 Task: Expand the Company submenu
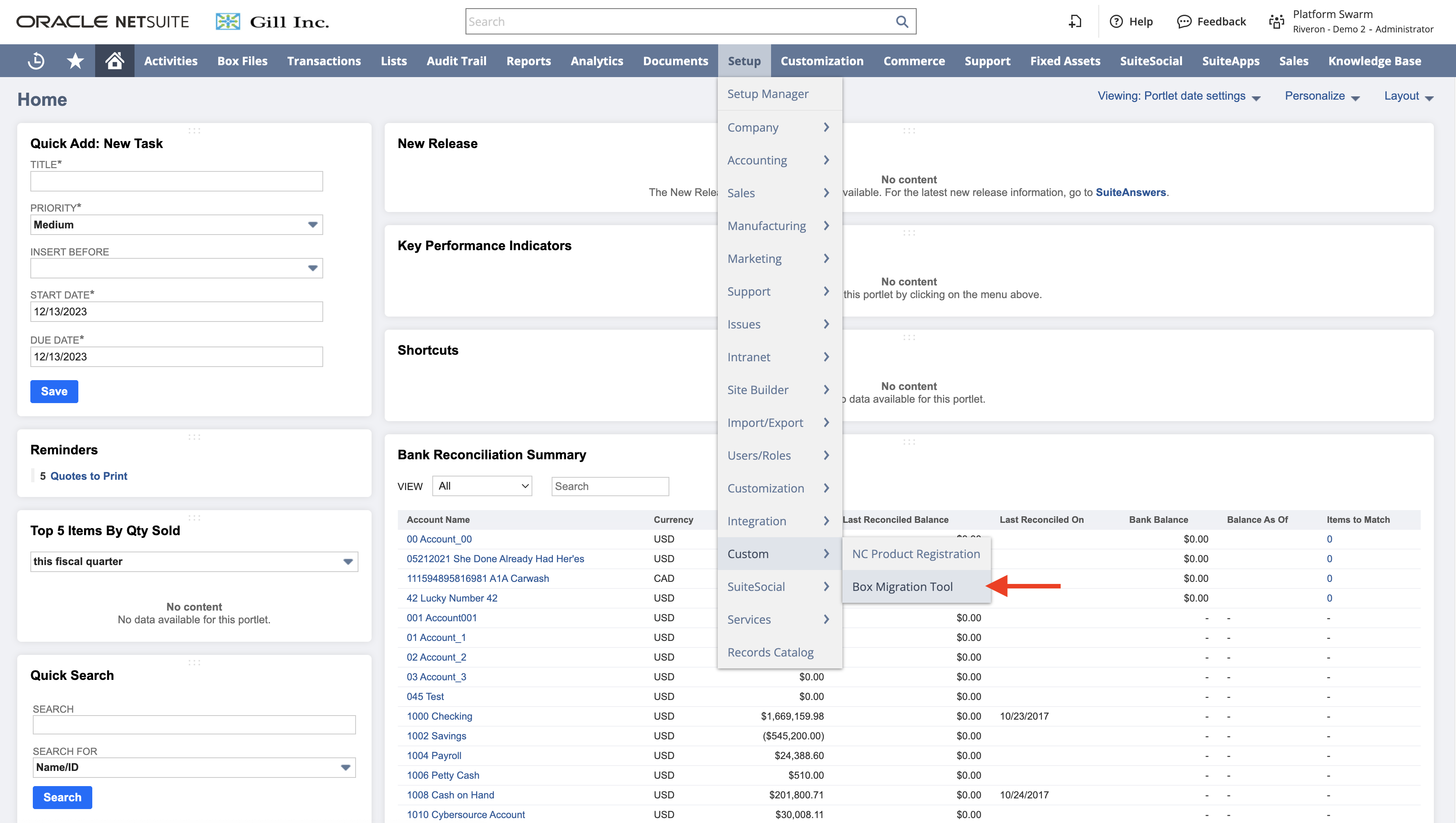(779, 127)
